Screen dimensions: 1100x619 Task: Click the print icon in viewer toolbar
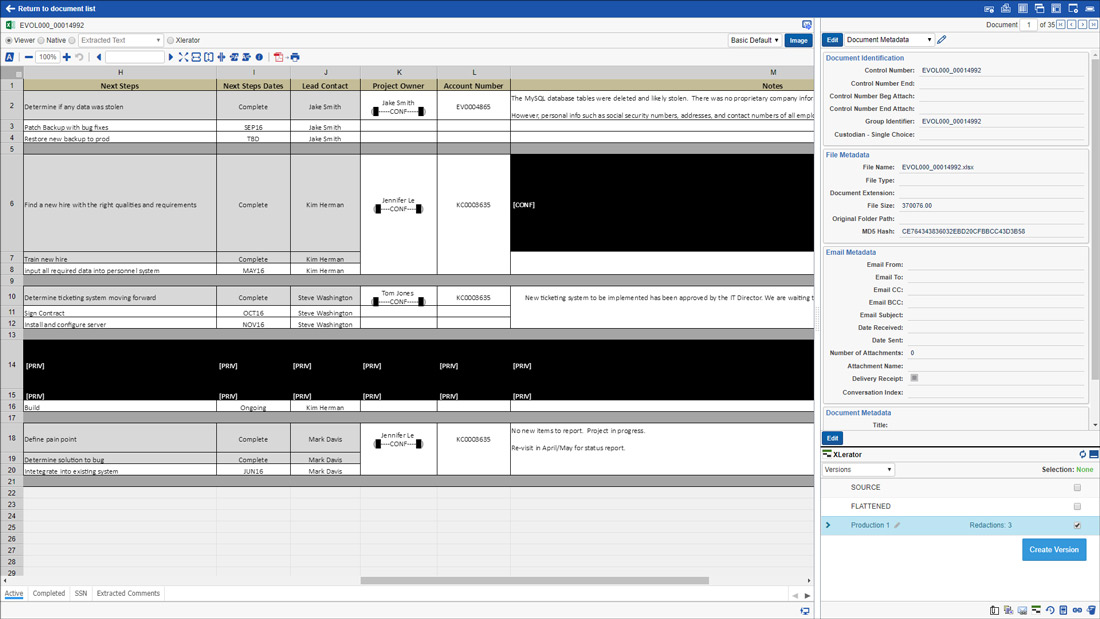[294, 57]
